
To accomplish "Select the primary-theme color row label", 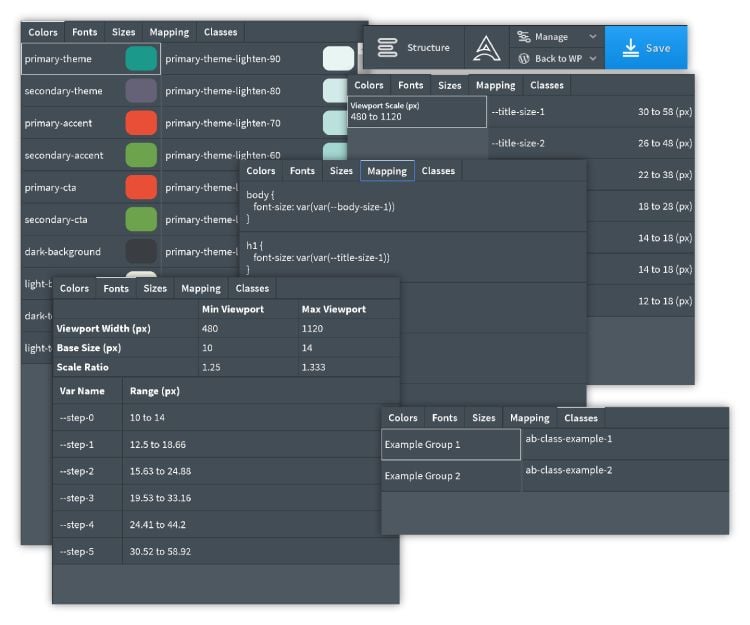I will point(58,59).
